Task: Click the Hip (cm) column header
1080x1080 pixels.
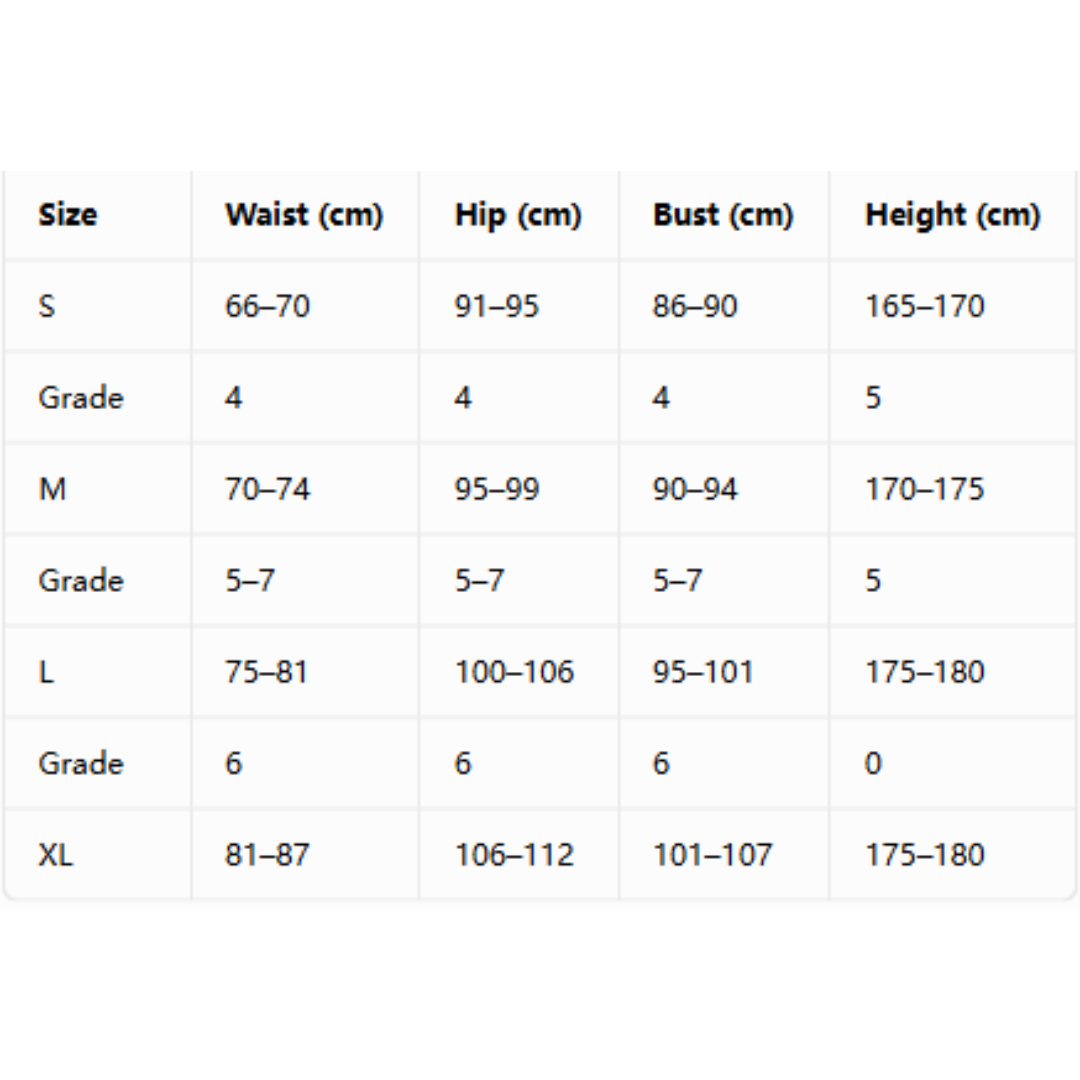Action: (518, 215)
